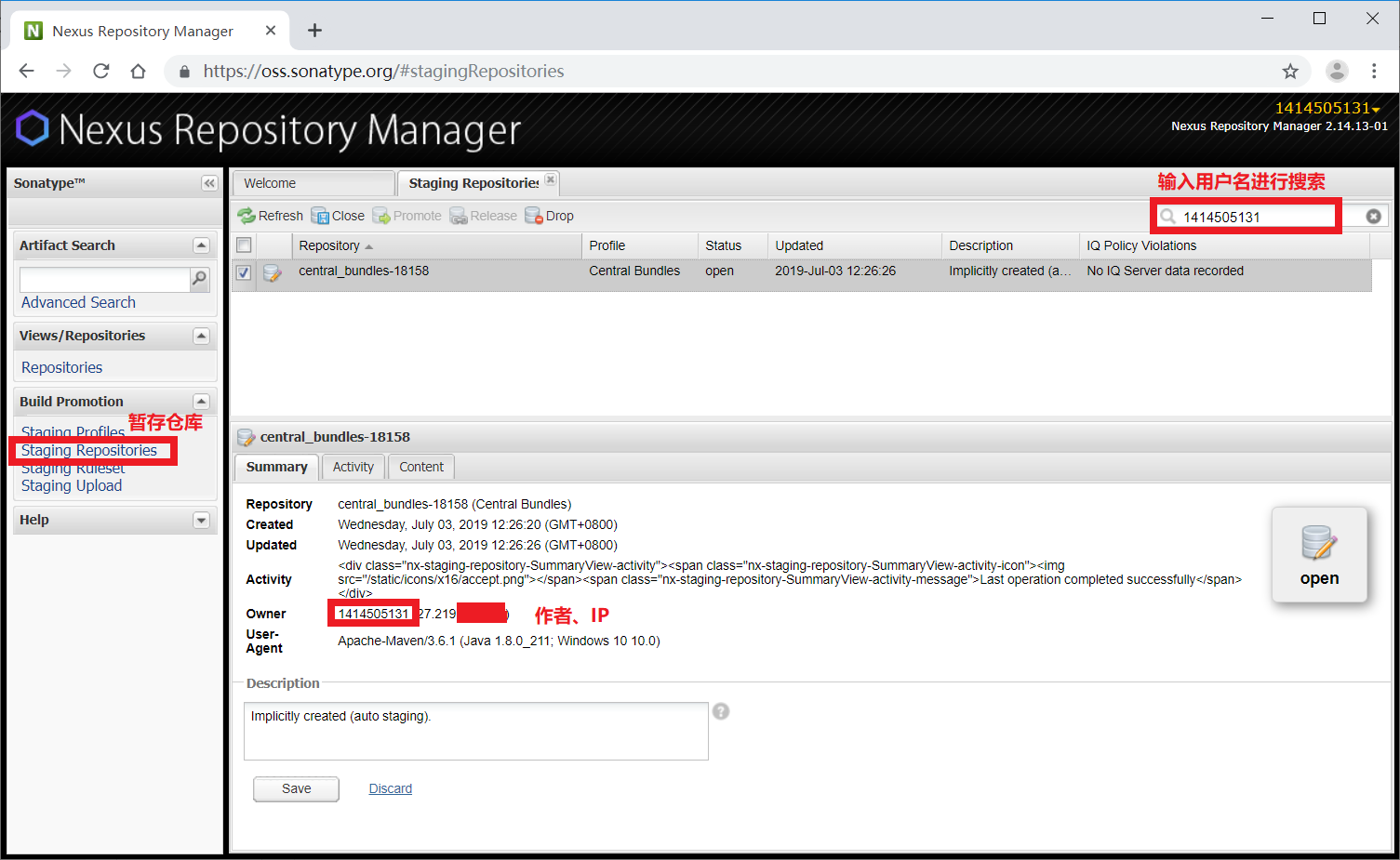Image resolution: width=1400 pixels, height=860 pixels.
Task: Uncheck the central_bundles-18158 row checkbox
Action: pos(244,272)
